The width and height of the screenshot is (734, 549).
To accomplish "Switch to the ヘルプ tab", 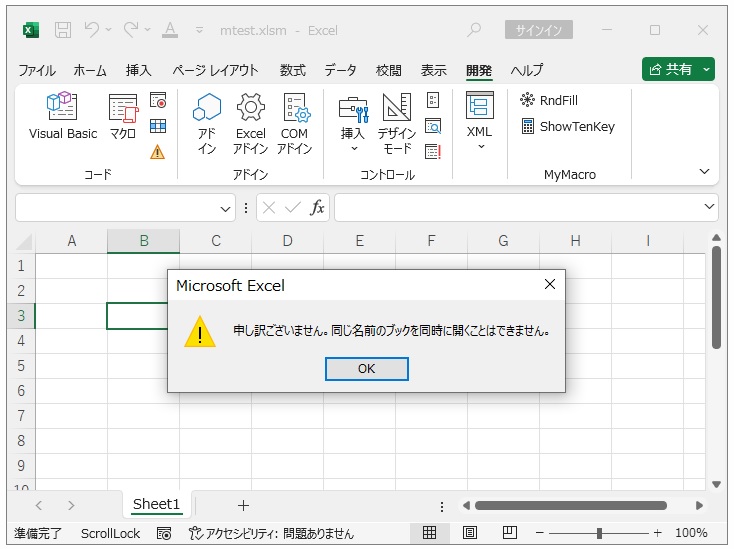I will coord(527,70).
